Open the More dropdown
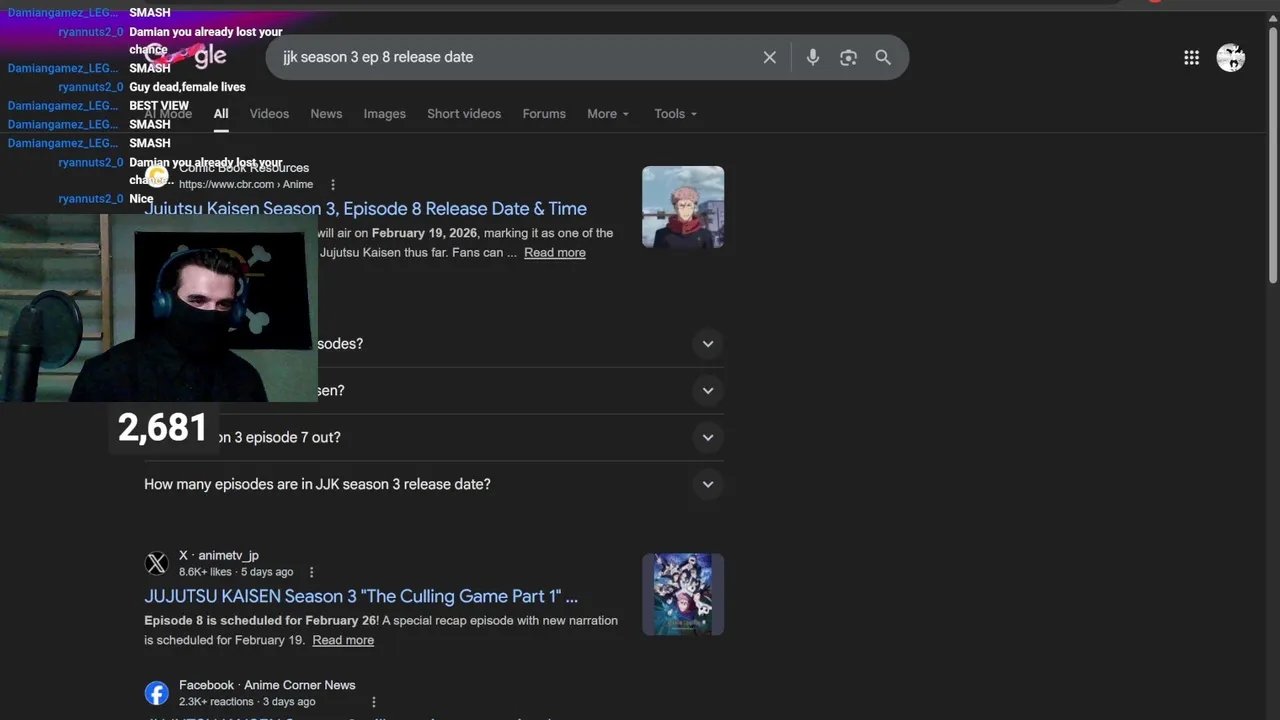 pyautogui.click(x=608, y=114)
